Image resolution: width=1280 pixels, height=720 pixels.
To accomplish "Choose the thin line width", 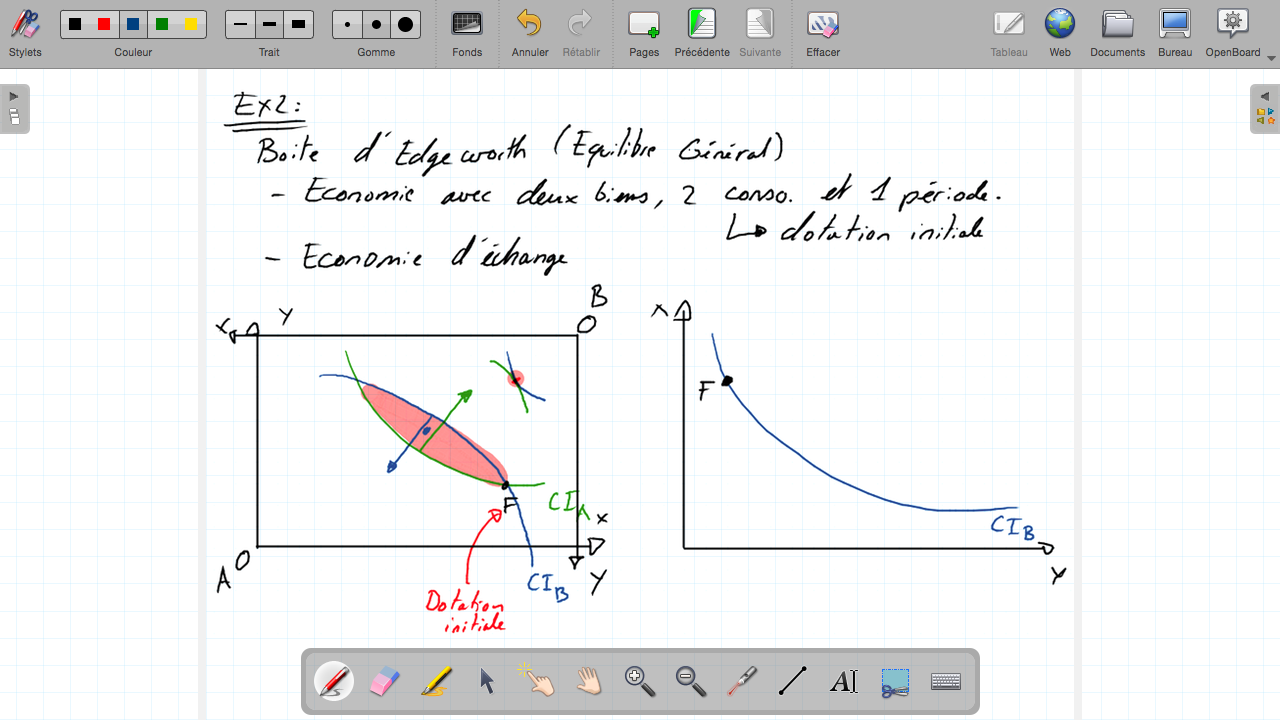I will click(240, 24).
